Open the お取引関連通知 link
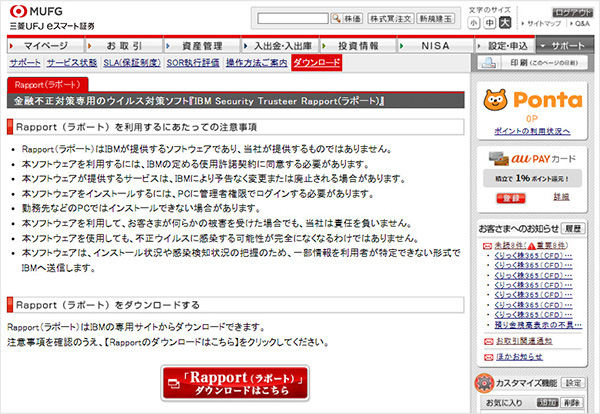 click(524, 341)
